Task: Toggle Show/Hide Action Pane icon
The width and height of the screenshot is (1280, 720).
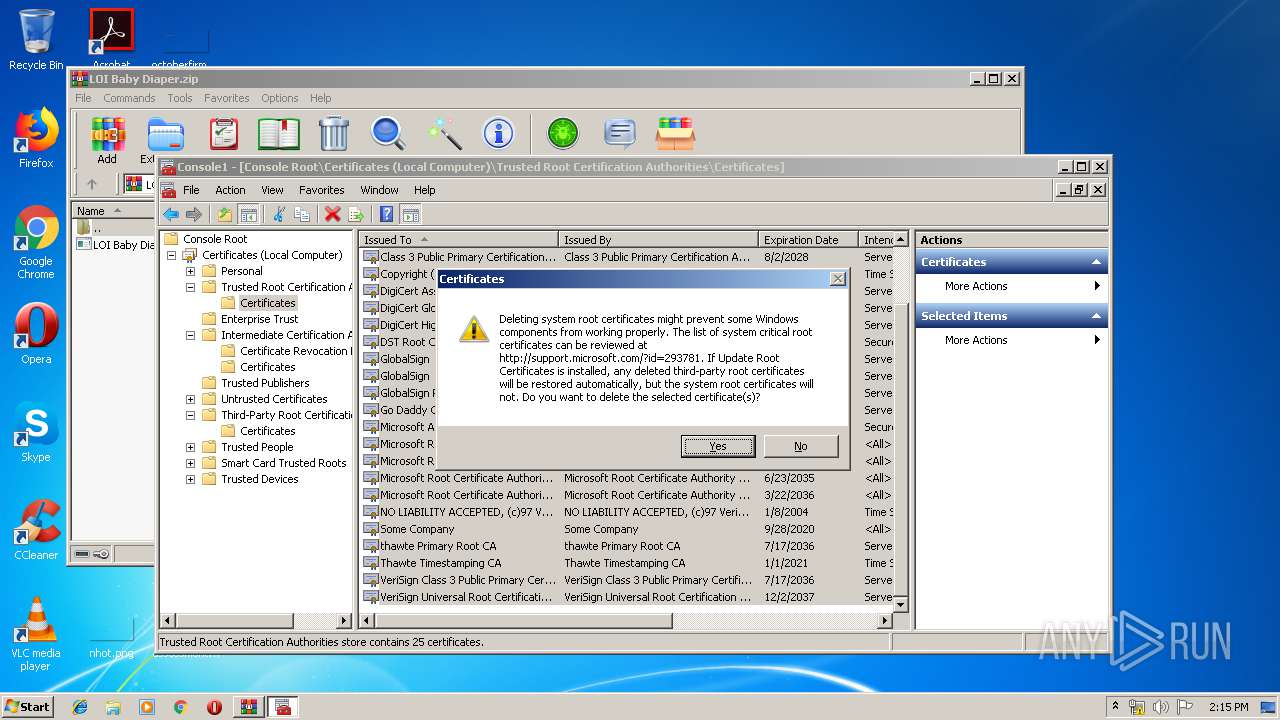Action: click(410, 214)
